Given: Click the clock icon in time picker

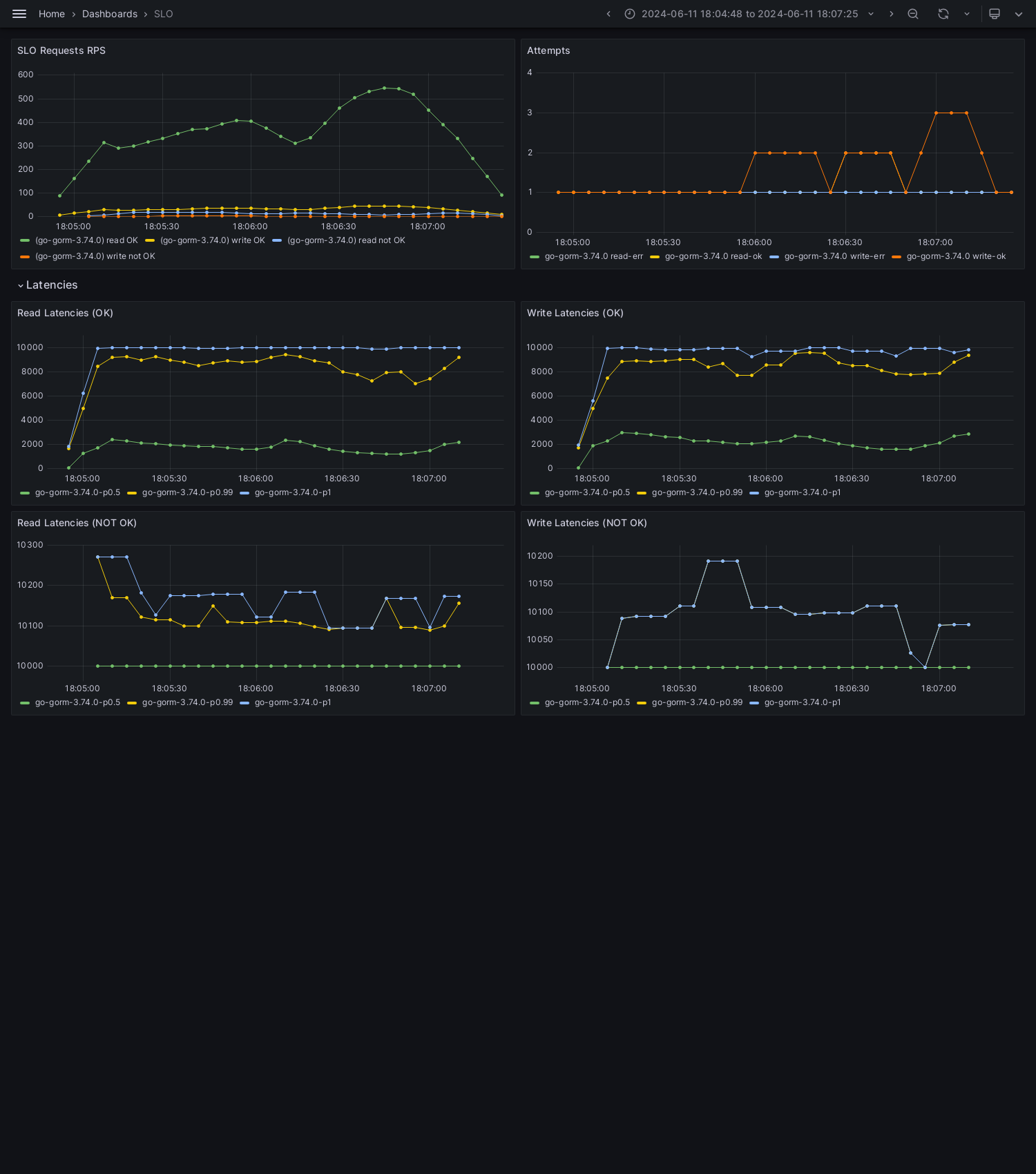Looking at the screenshot, I should pyautogui.click(x=630, y=14).
